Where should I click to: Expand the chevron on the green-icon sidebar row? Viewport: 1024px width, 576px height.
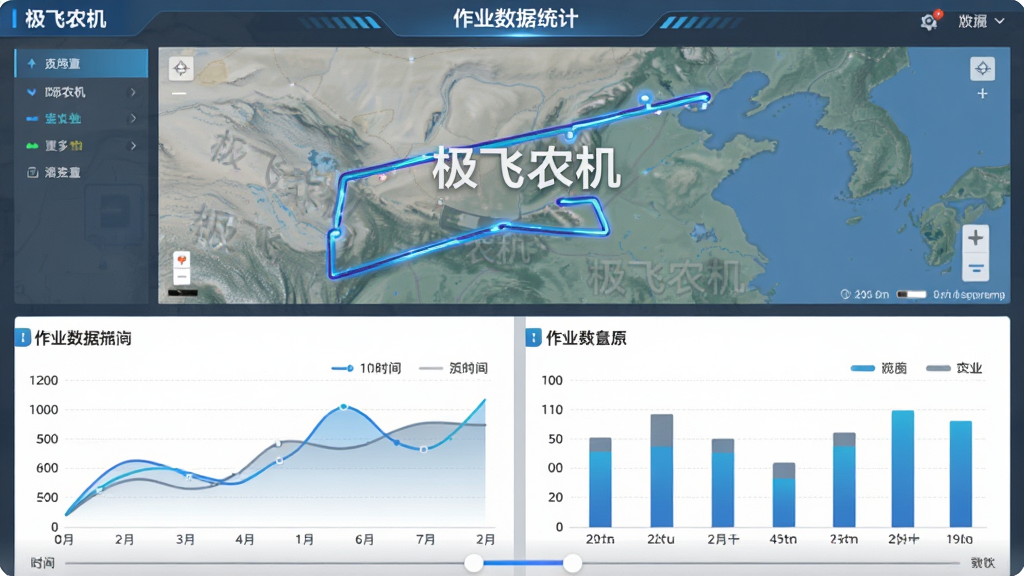133,146
